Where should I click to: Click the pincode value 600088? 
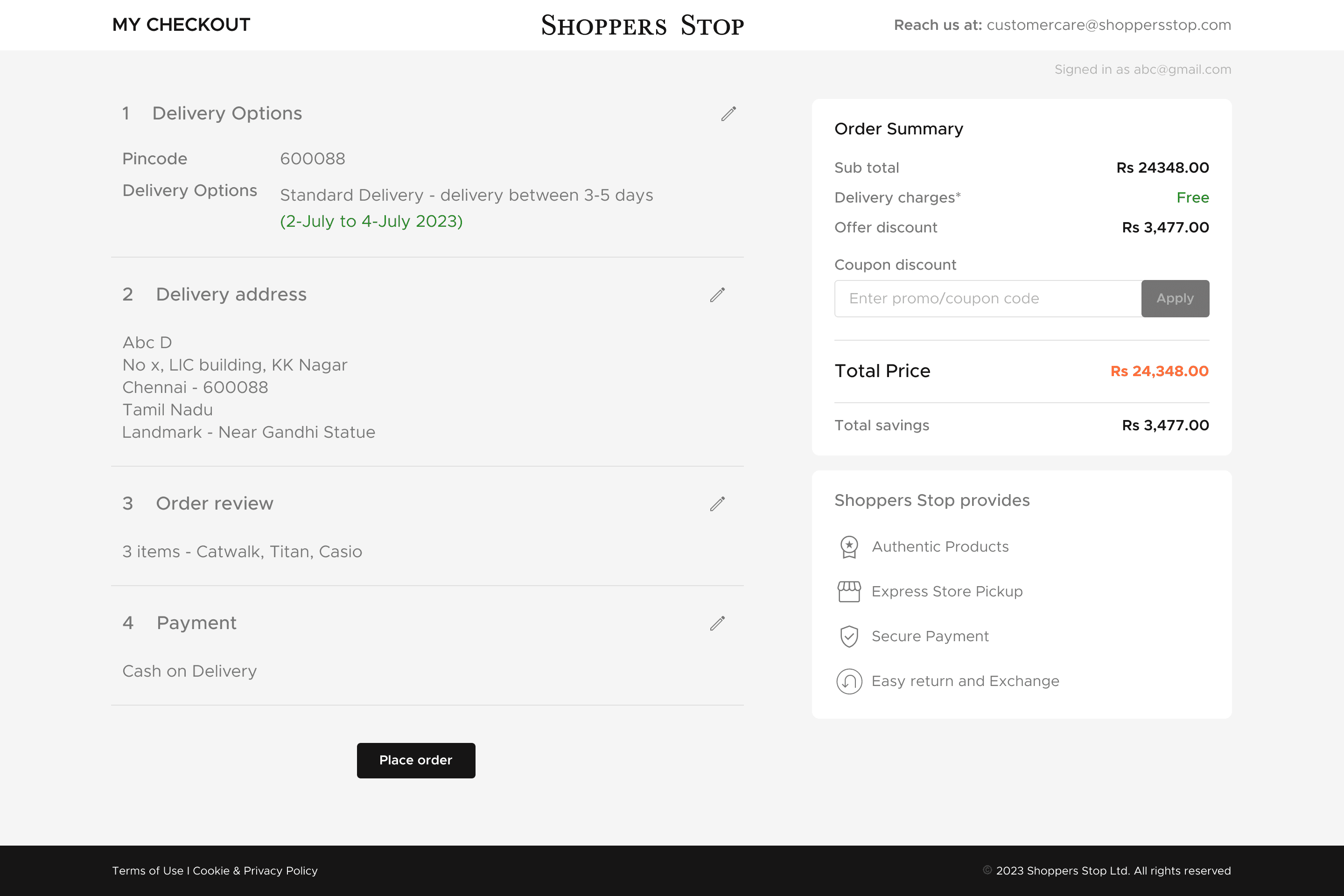point(313,159)
